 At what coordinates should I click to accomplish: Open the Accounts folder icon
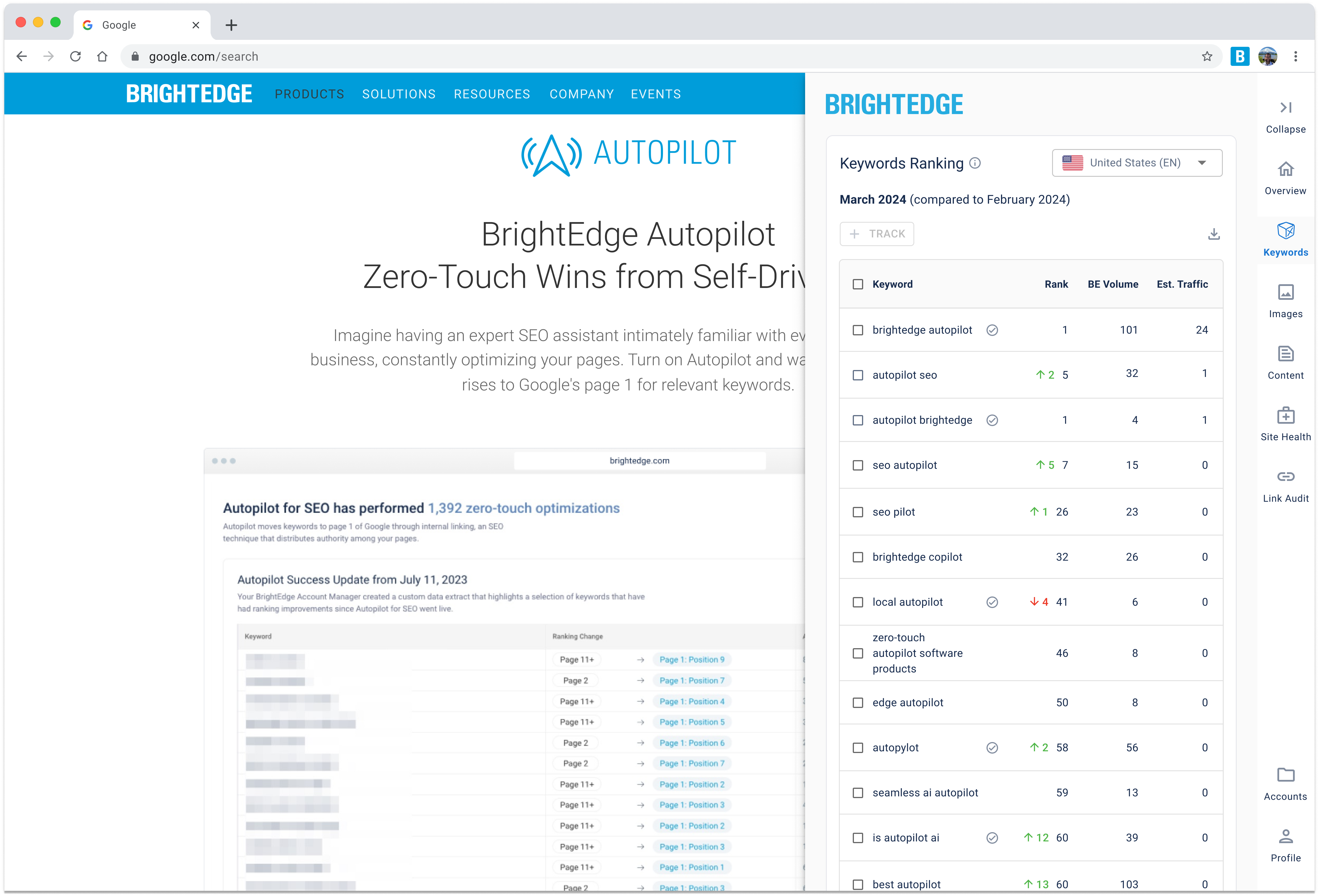pyautogui.click(x=1285, y=775)
